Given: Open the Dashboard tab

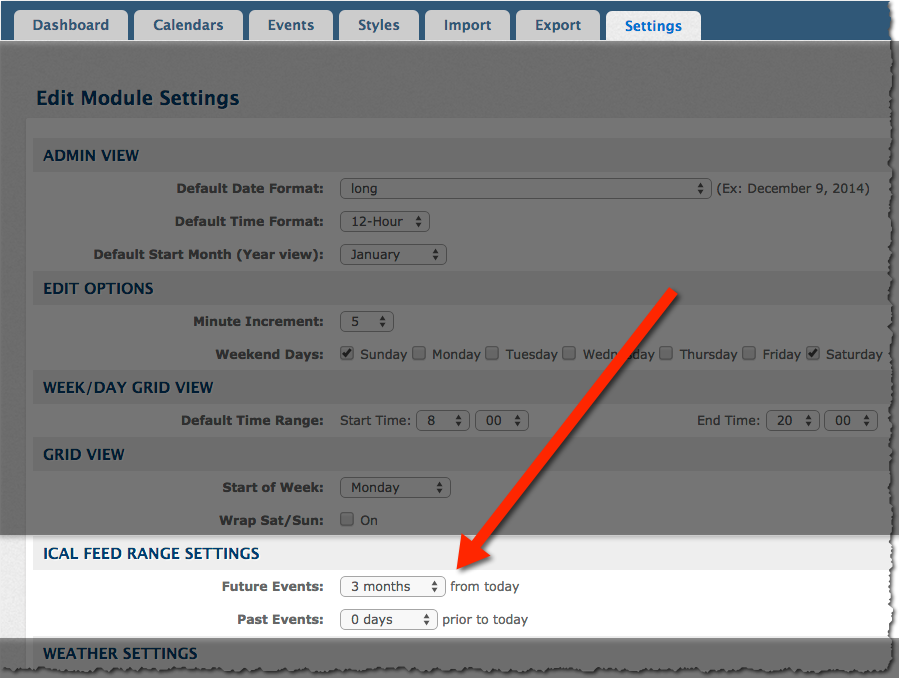Looking at the screenshot, I should 71,25.
